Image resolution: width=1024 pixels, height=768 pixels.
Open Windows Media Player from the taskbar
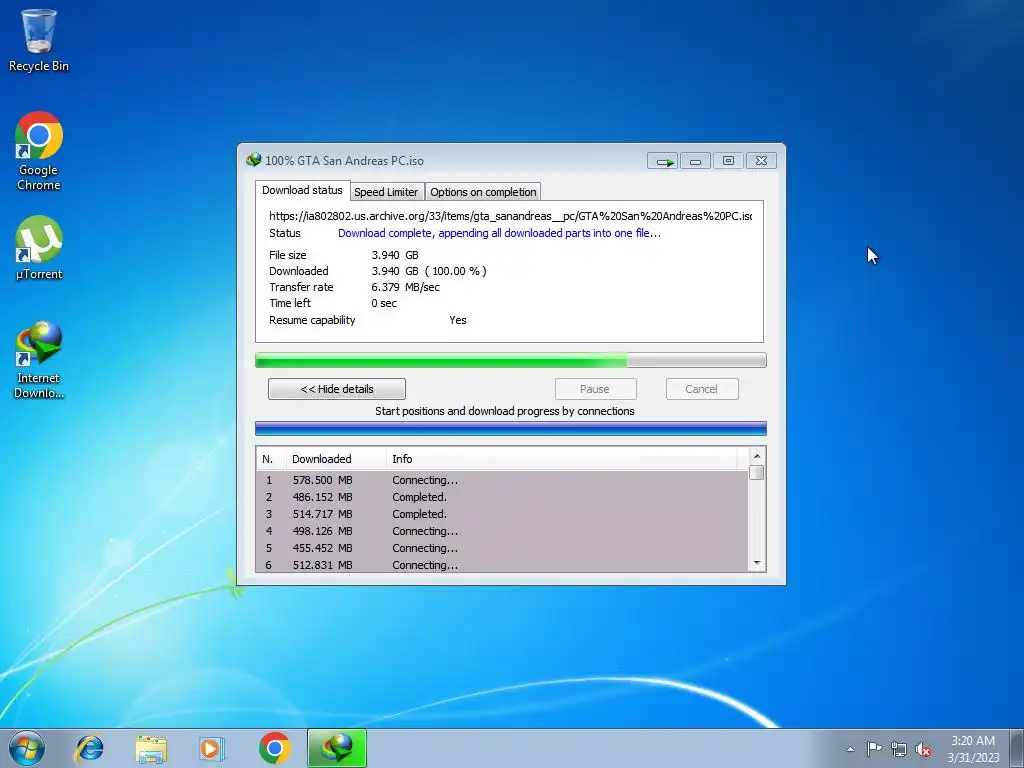[211, 748]
